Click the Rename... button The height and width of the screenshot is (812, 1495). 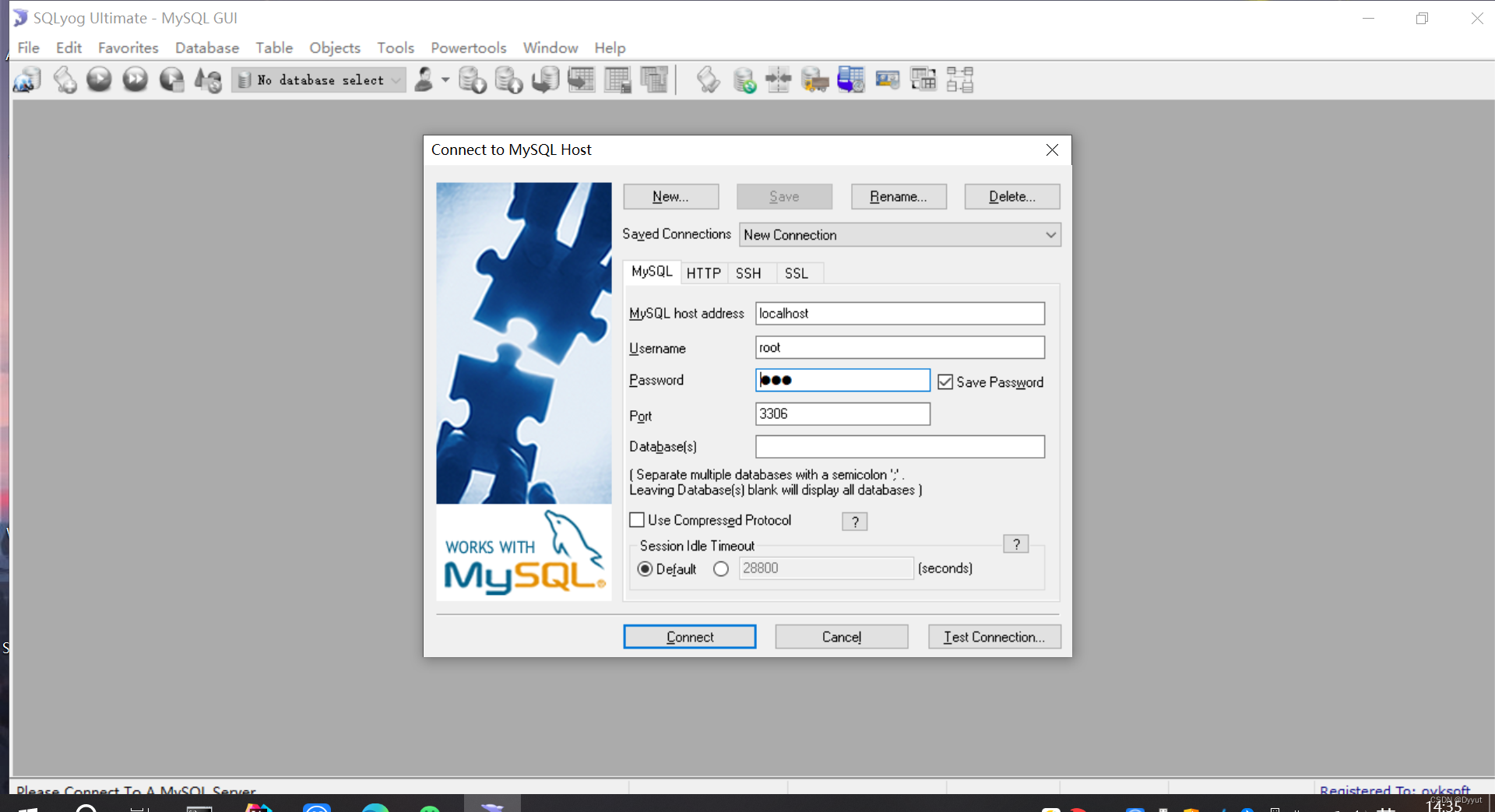[x=899, y=197]
